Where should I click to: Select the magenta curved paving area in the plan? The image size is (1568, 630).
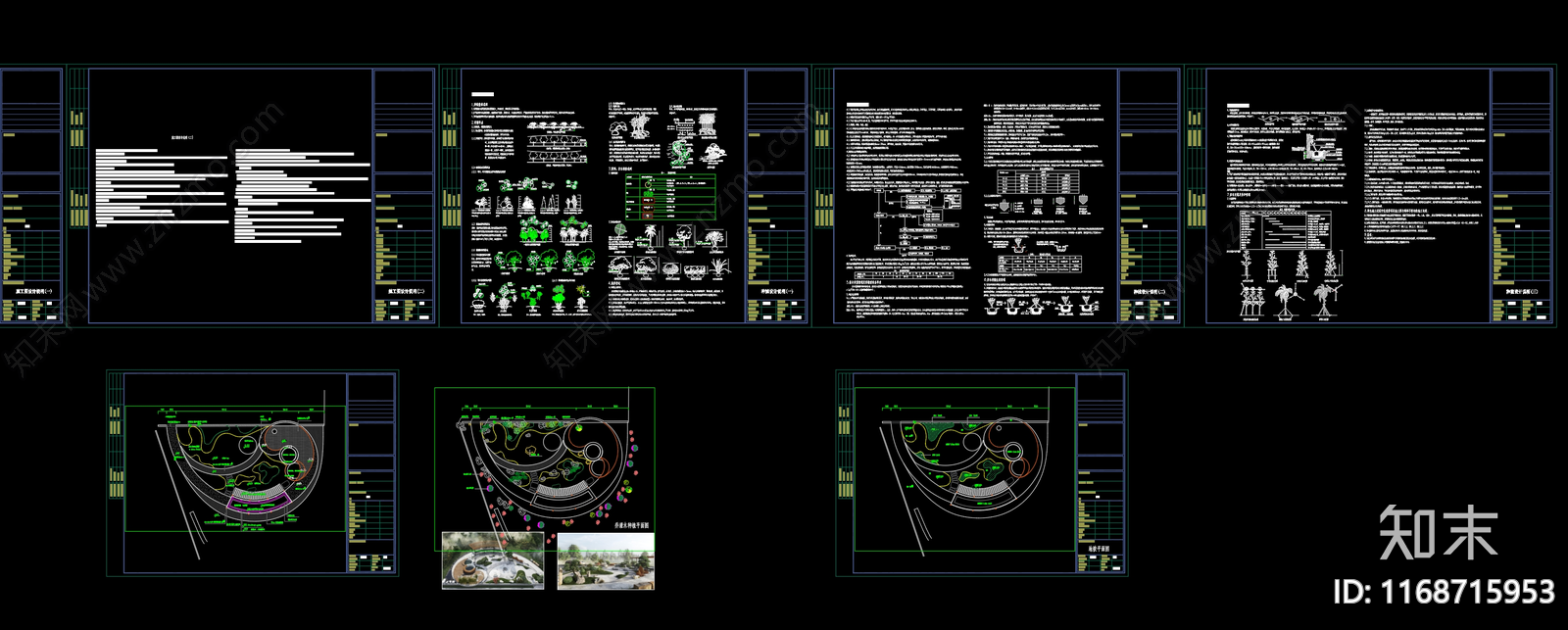260,502
